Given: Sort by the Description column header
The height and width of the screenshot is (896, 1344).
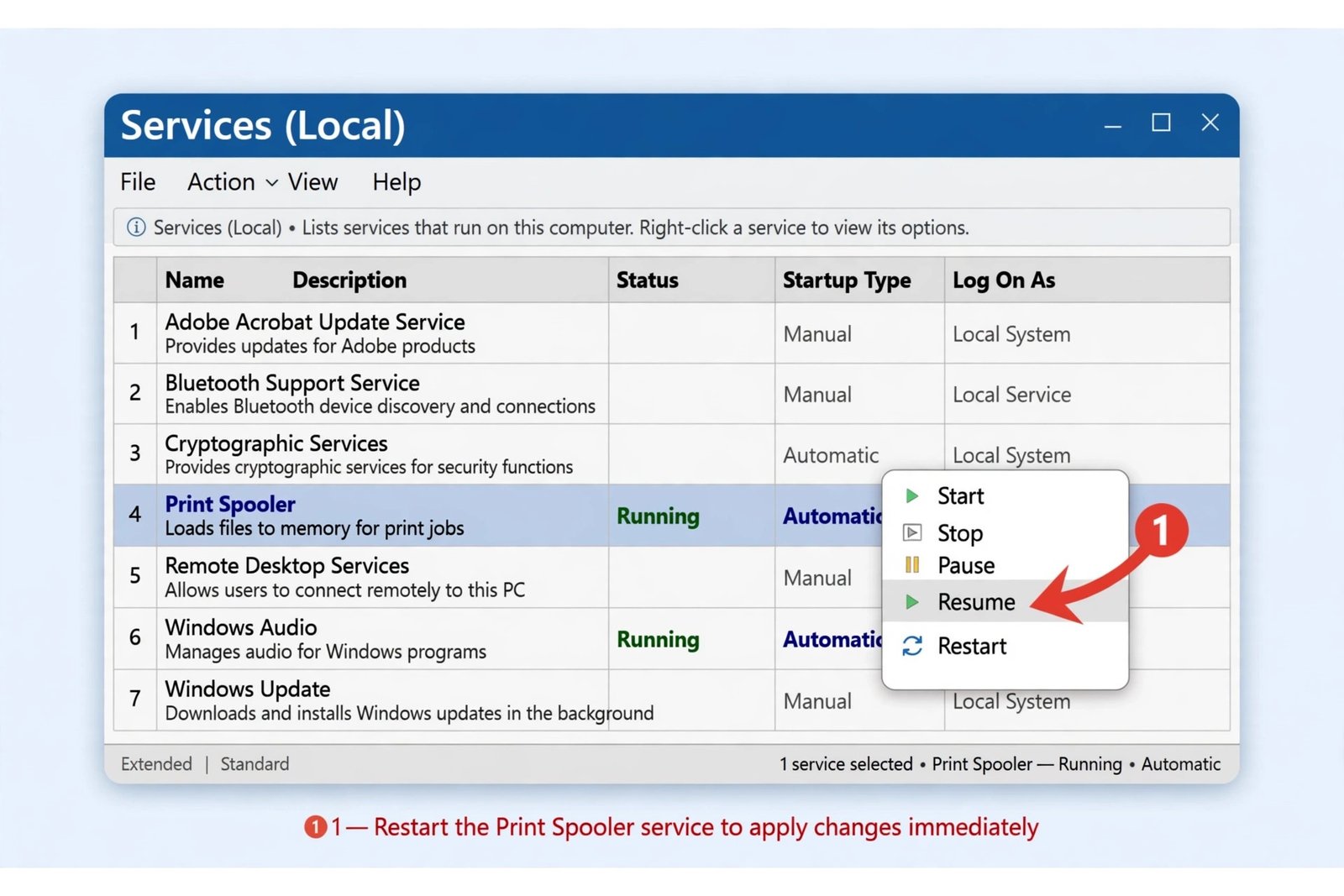Looking at the screenshot, I should 349,280.
